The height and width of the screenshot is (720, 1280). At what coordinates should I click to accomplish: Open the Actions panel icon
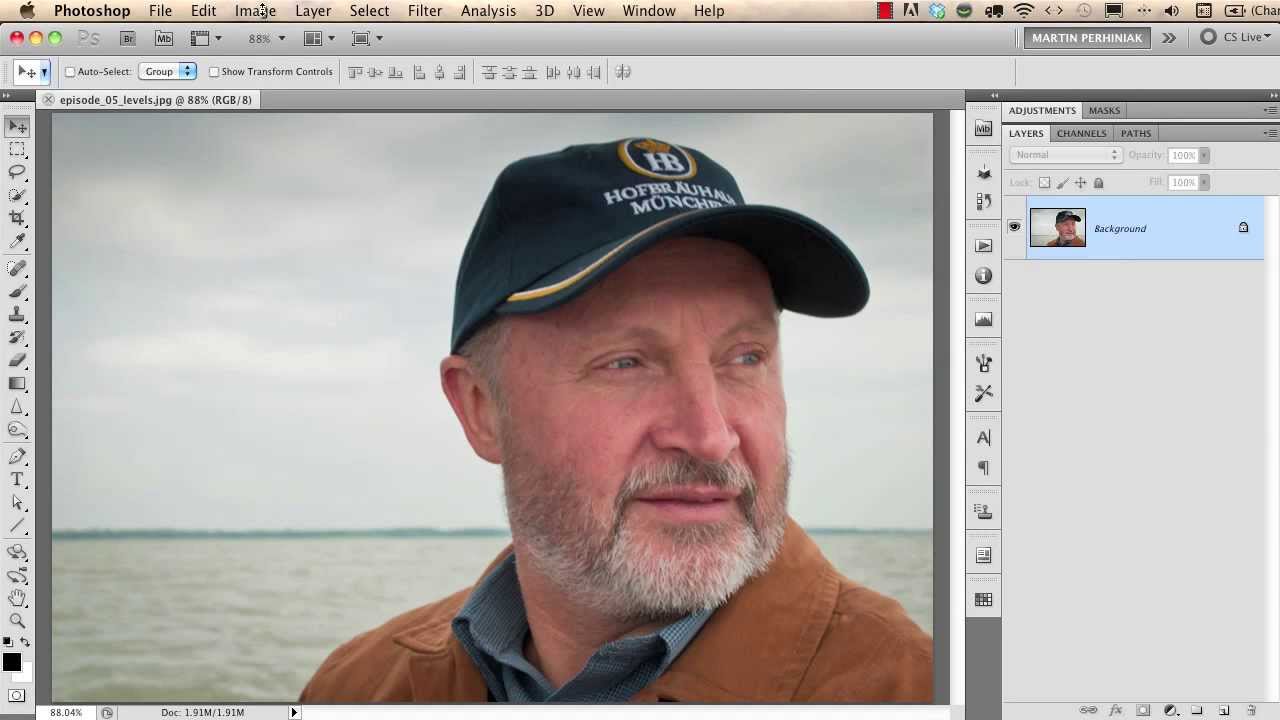984,246
